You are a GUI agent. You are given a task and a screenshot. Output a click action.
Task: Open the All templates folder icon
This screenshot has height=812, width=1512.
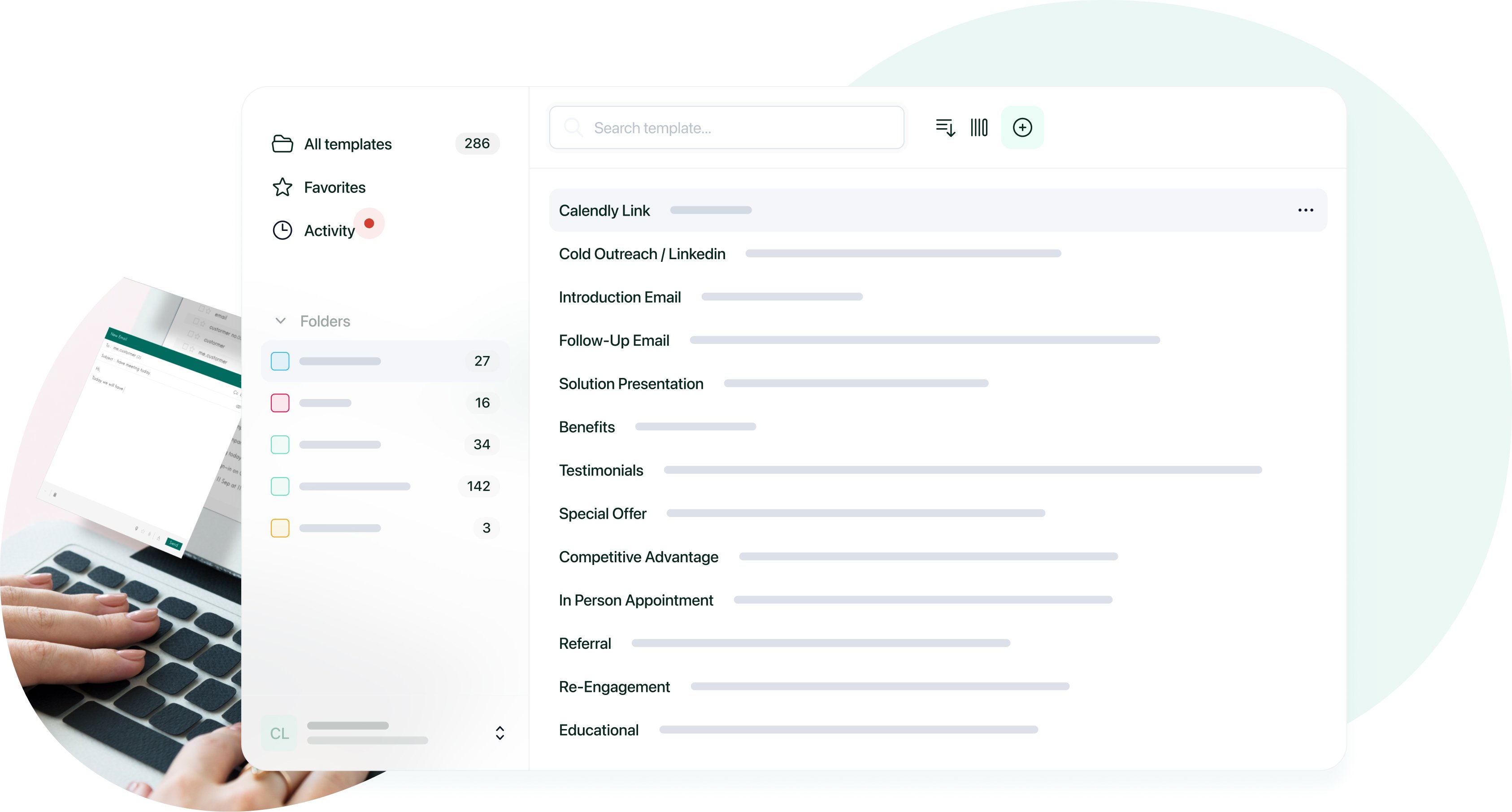click(282, 144)
